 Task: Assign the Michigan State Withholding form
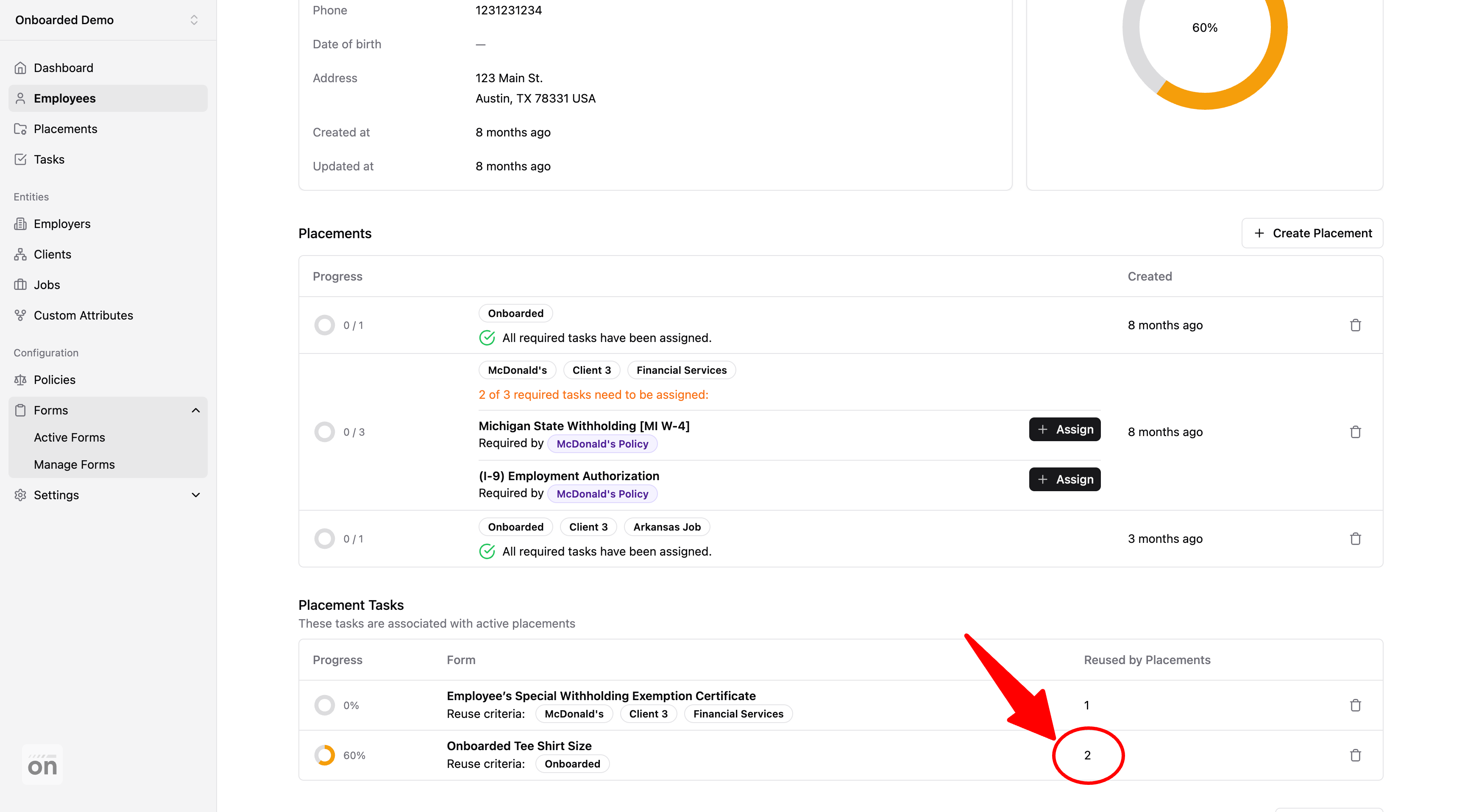pos(1065,429)
